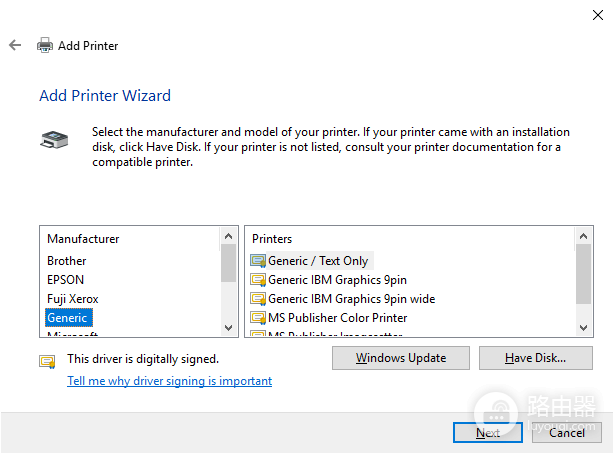The height and width of the screenshot is (454, 614).
Task: Open Windows Update for more drivers
Action: [x=401, y=358]
